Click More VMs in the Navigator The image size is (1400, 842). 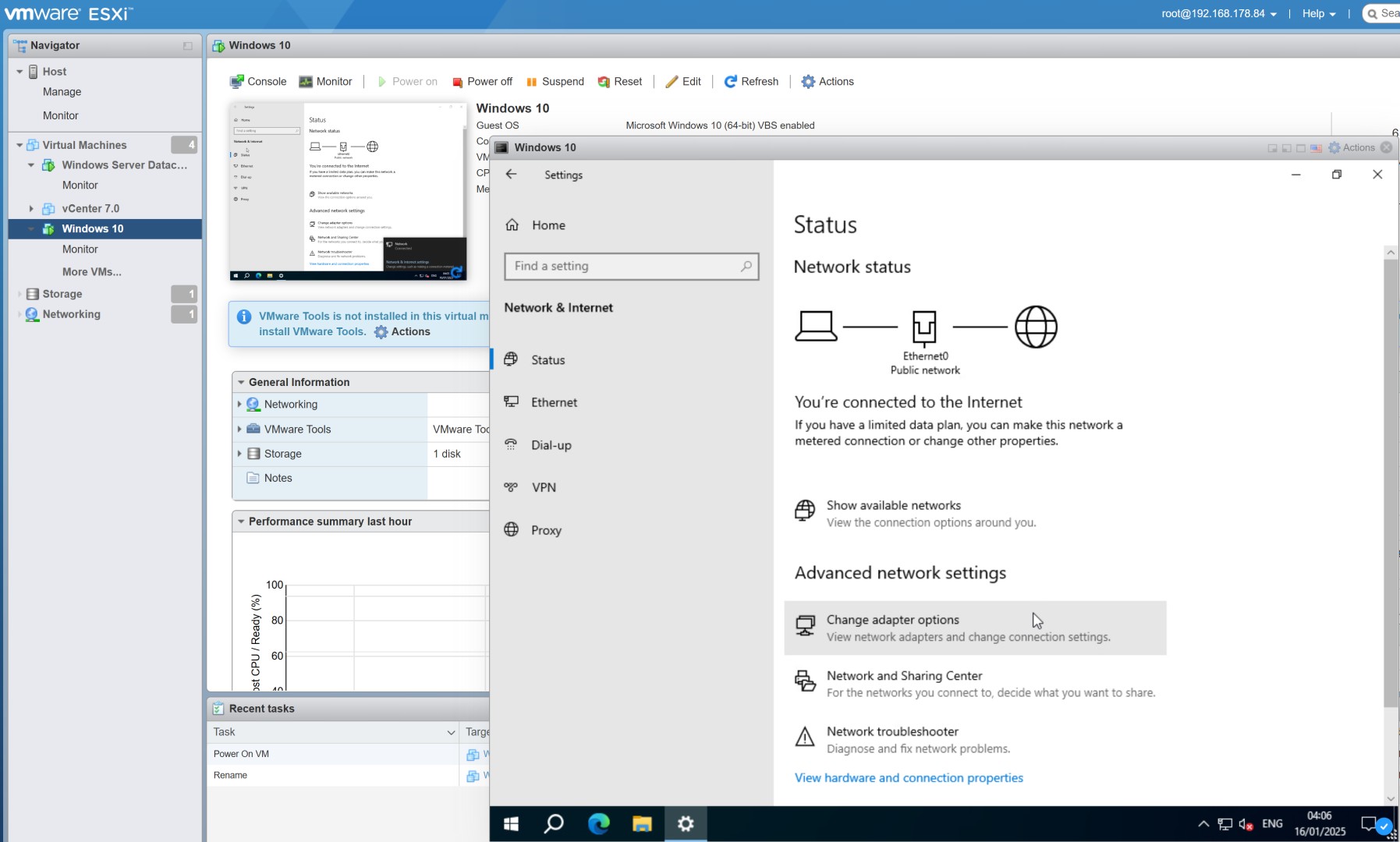pos(92,272)
